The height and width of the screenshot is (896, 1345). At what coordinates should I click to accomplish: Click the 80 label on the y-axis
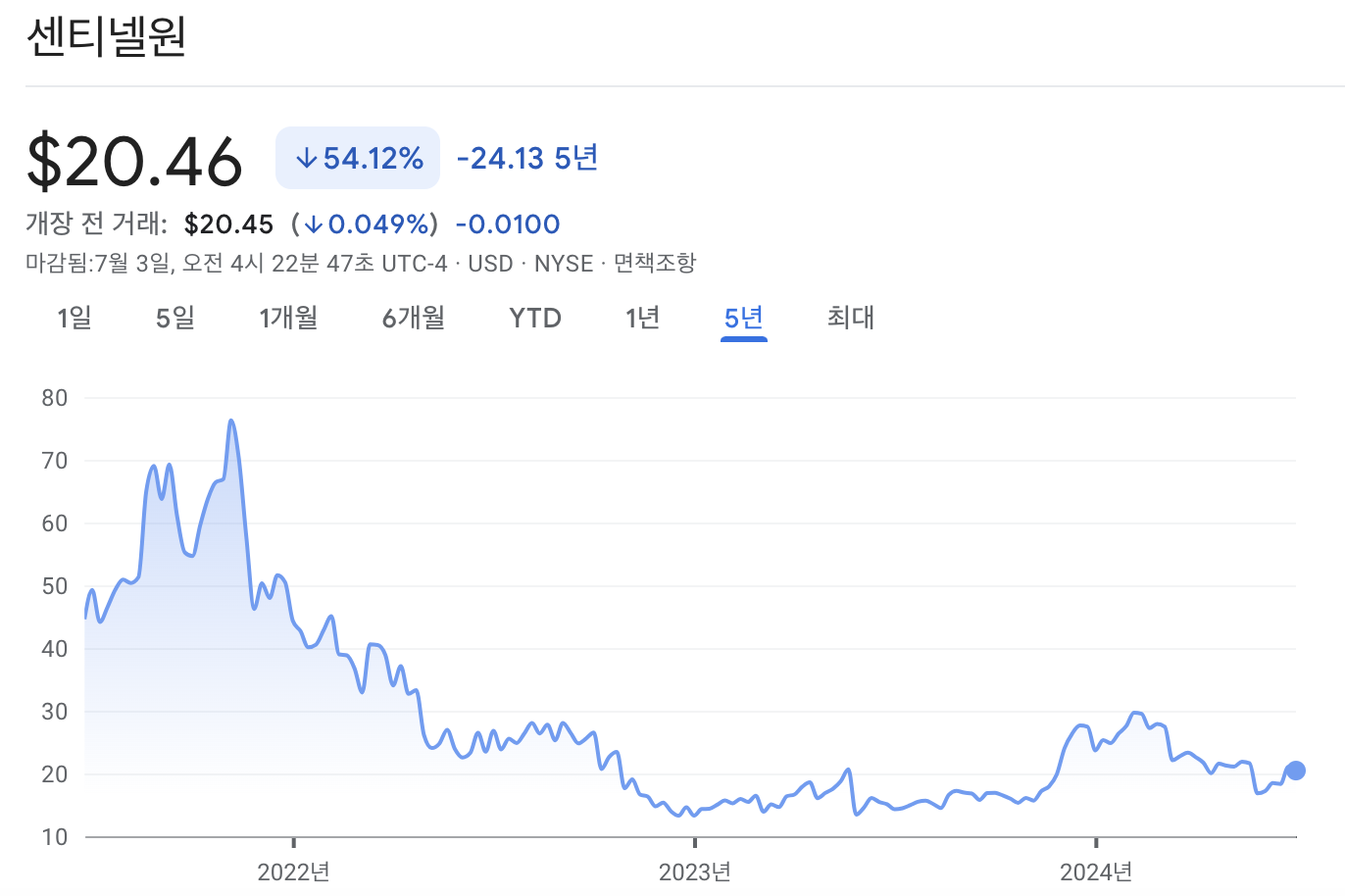pyautogui.click(x=56, y=398)
